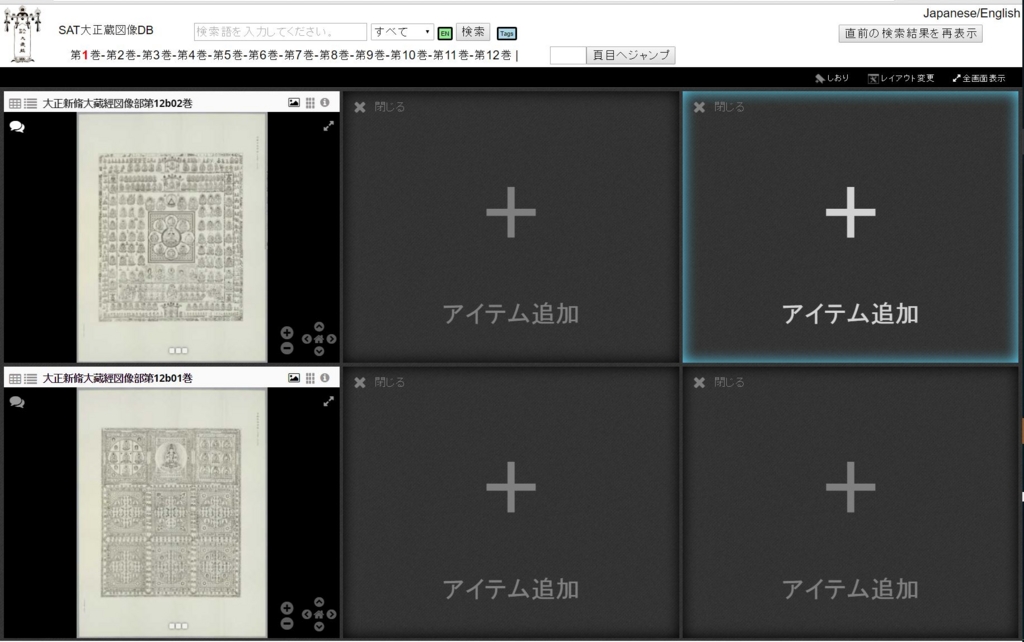Click the SAT大正蔵図像DB title
Screen dimensions: 1024x642
106,30
